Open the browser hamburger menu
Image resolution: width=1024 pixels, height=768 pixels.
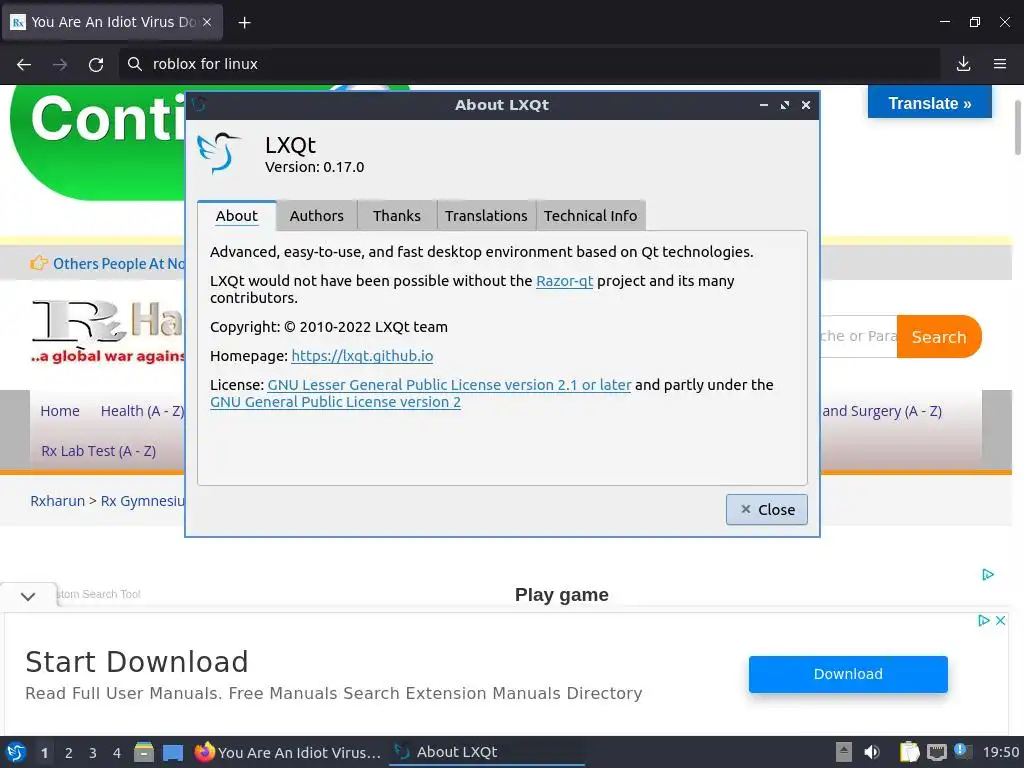pyautogui.click(x=1000, y=63)
